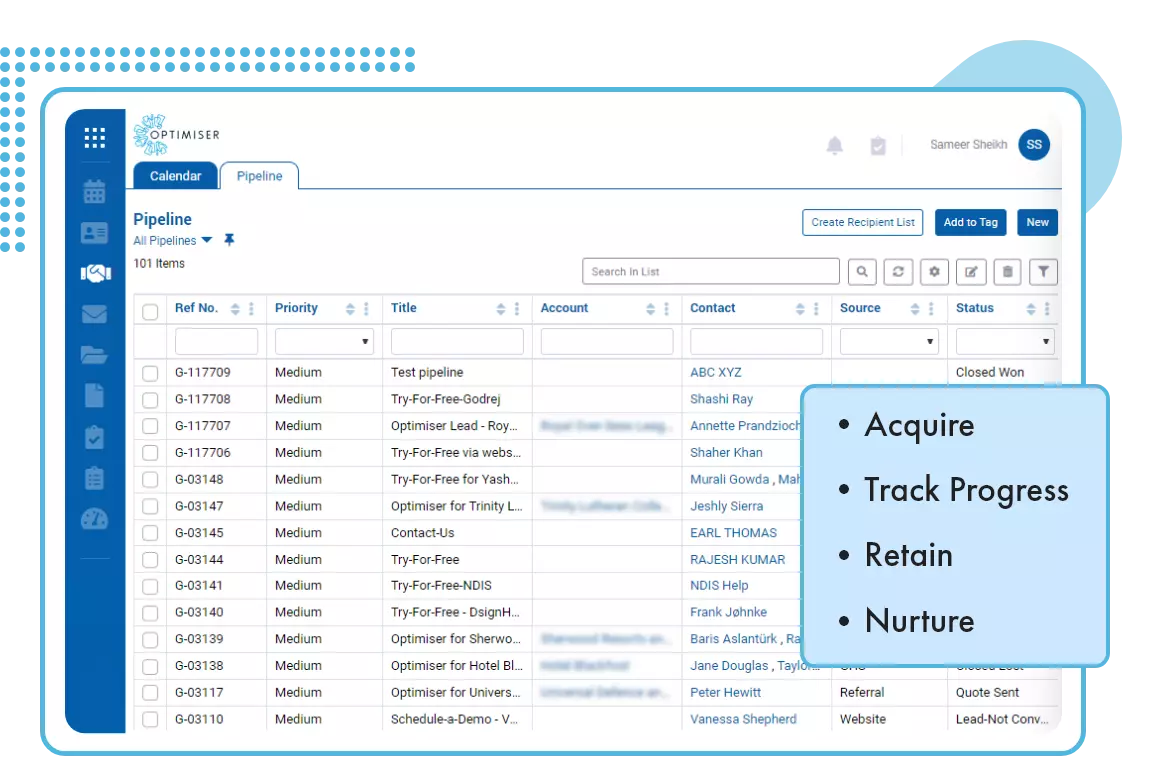
Task: Select the checkbox for G-03145
Action: coord(150,533)
